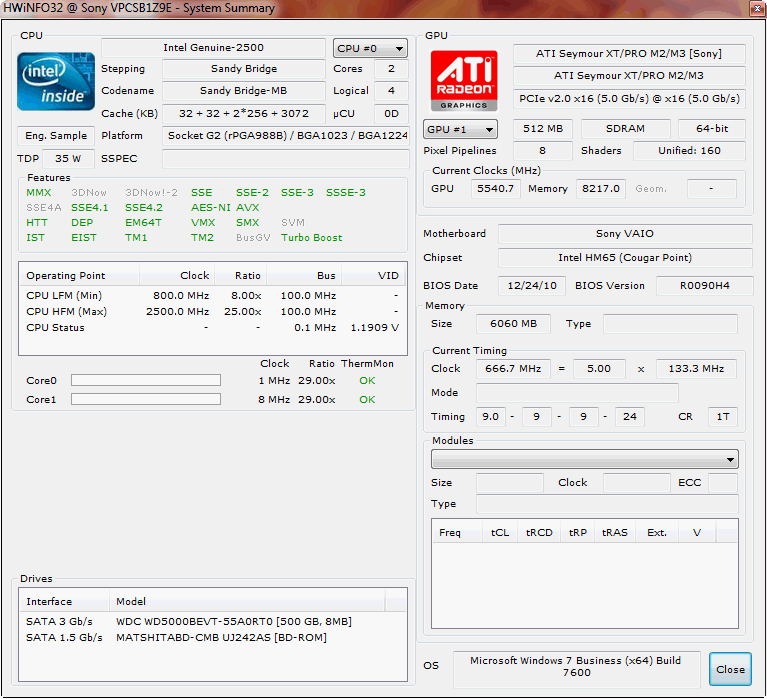Click the BIOS version R0090H4 field

click(704, 285)
